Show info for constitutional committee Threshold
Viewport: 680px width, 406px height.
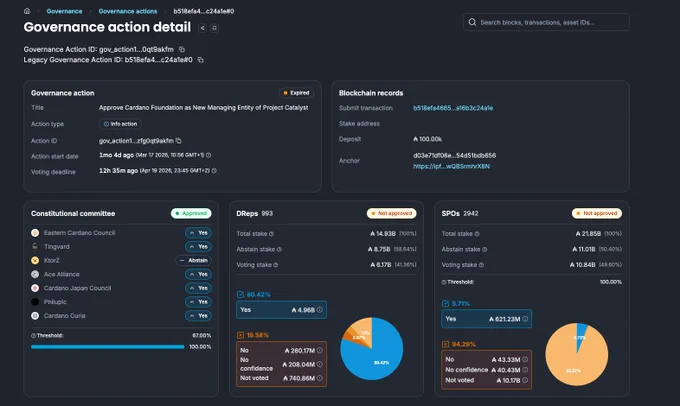[x=33, y=336]
